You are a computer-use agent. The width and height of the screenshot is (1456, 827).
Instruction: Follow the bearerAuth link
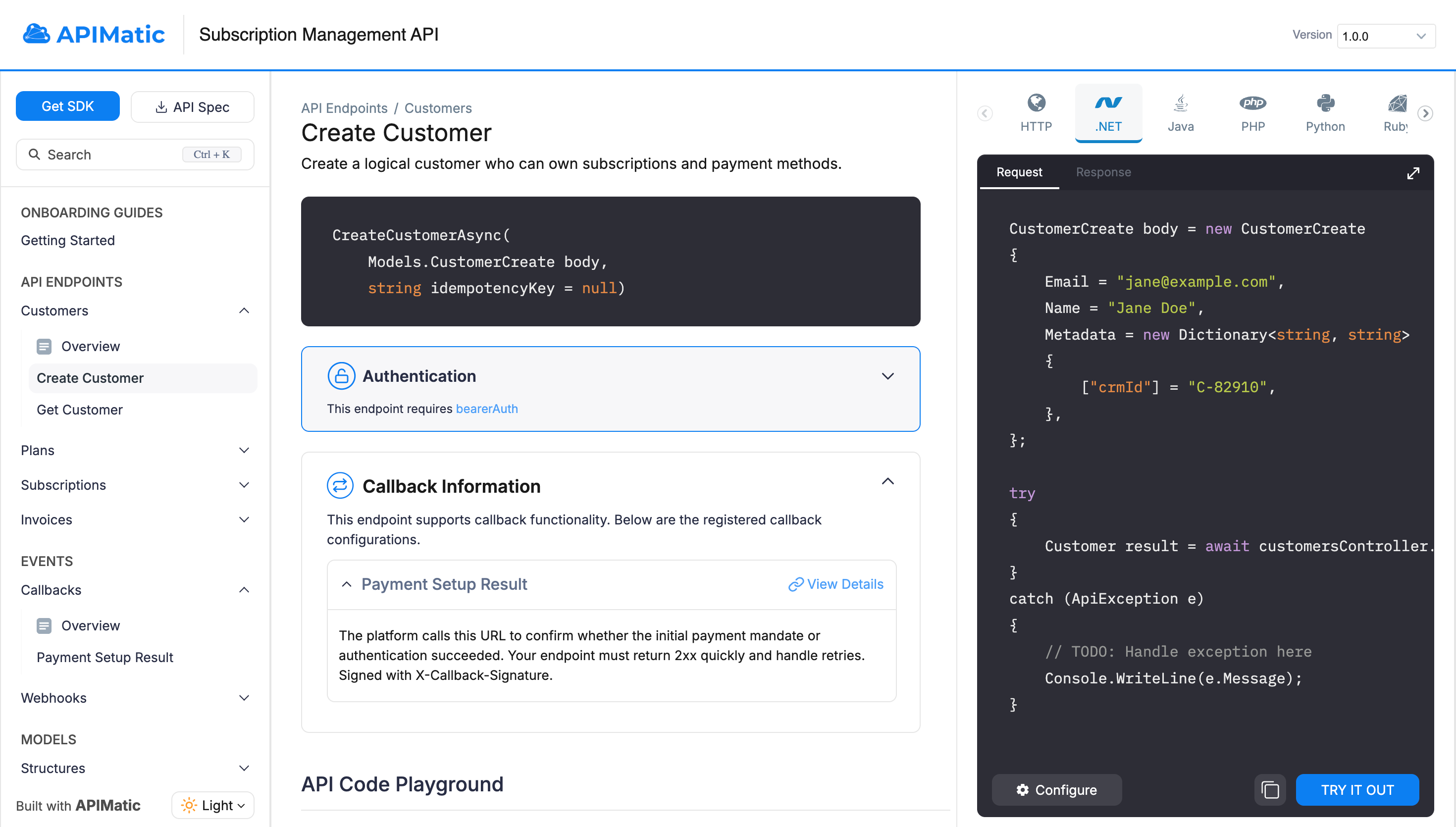(x=487, y=409)
